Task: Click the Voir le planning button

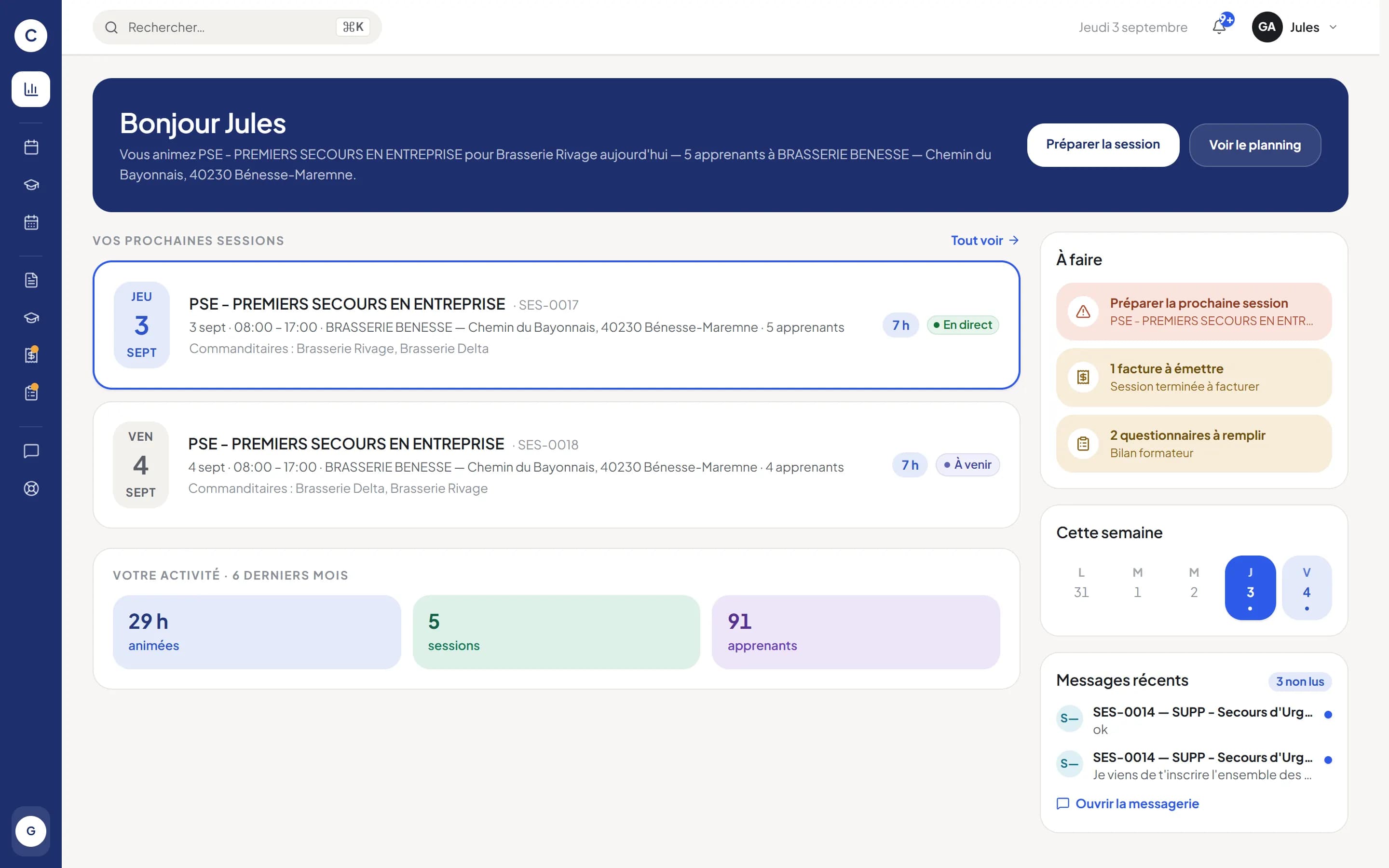Action: (1255, 145)
